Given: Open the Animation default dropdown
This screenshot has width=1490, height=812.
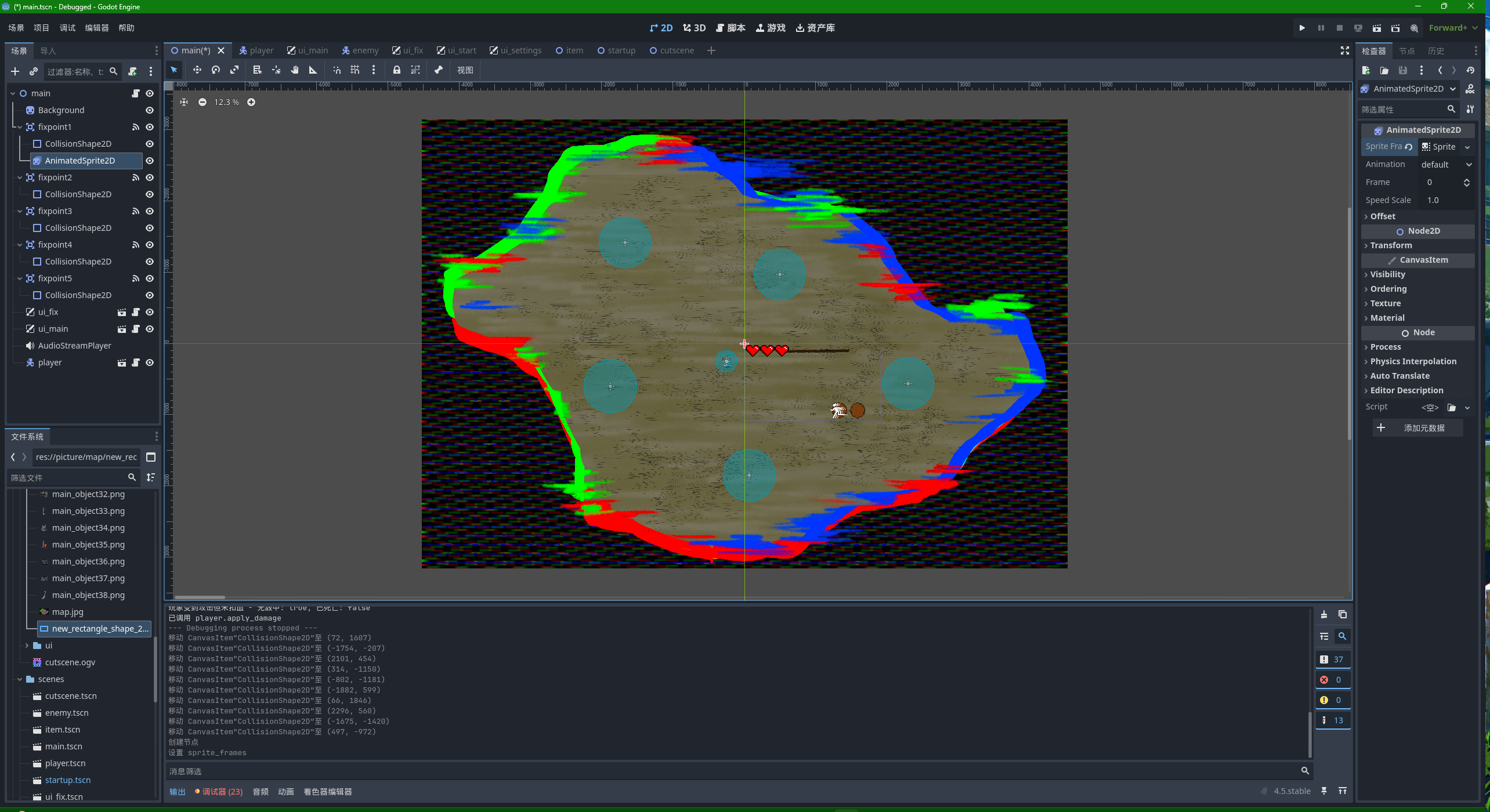Looking at the screenshot, I should (x=1446, y=165).
